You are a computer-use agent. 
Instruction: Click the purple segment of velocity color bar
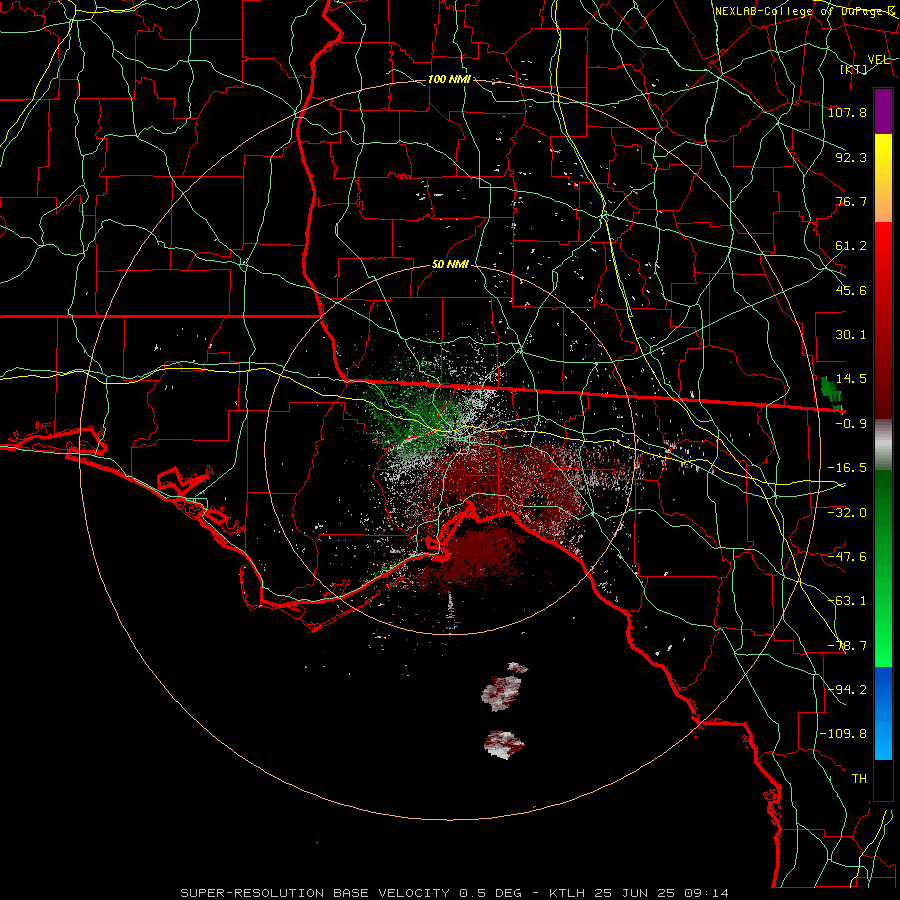point(883,112)
